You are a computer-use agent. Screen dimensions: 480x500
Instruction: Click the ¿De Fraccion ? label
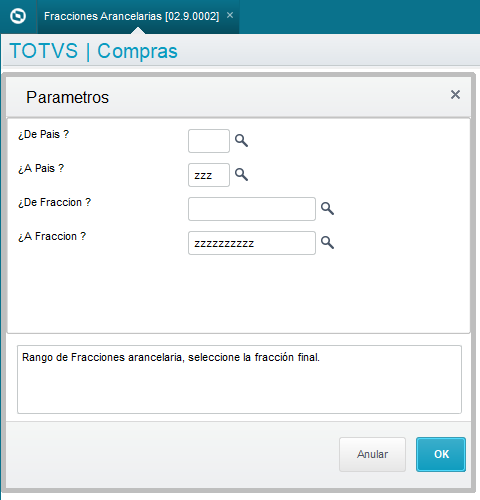54,202
